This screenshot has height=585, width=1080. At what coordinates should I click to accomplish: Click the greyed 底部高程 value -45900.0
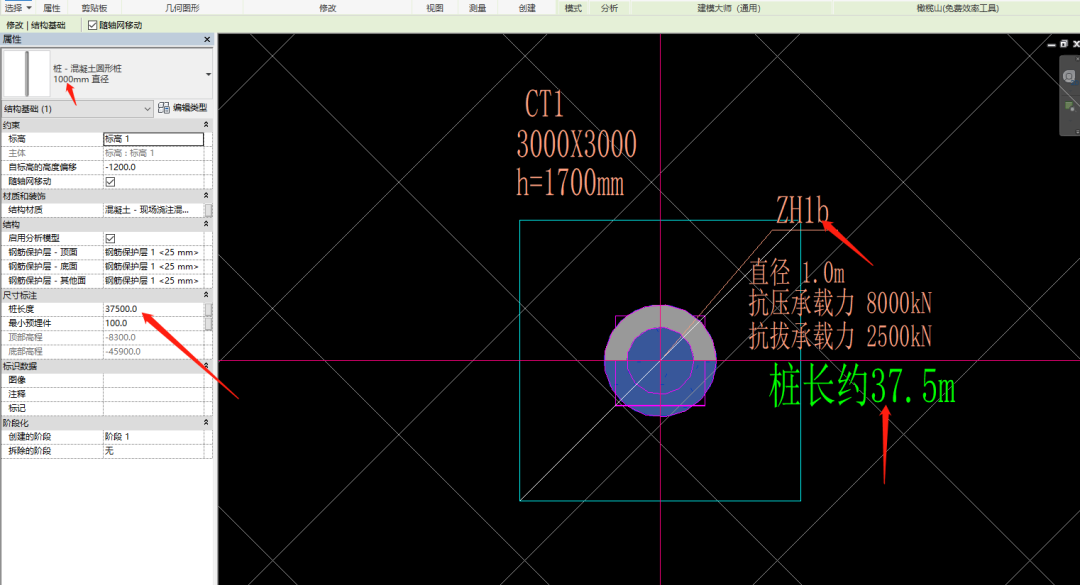[154, 351]
